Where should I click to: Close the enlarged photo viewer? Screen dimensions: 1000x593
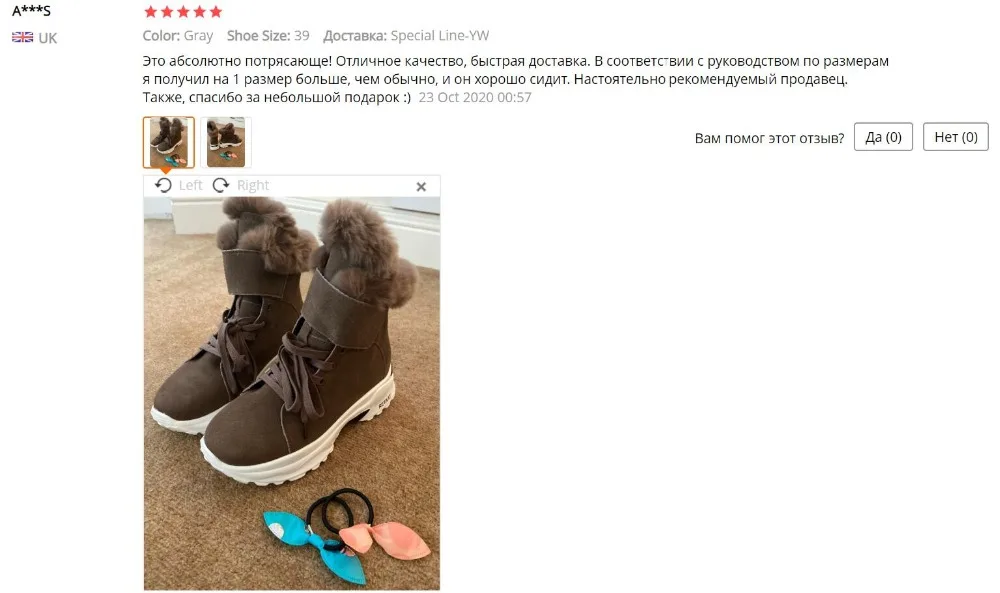(421, 187)
